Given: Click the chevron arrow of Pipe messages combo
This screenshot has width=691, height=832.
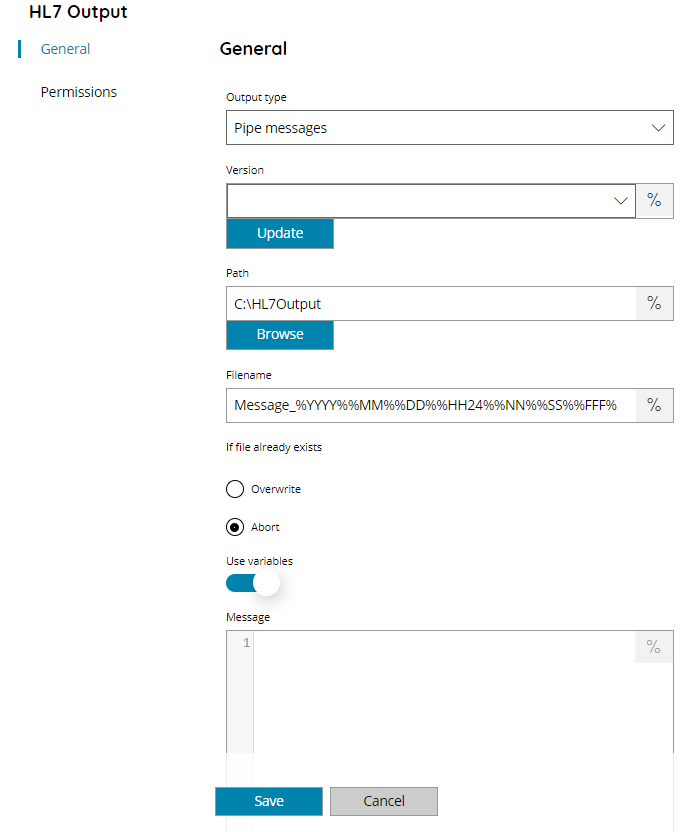Looking at the screenshot, I should 658,128.
